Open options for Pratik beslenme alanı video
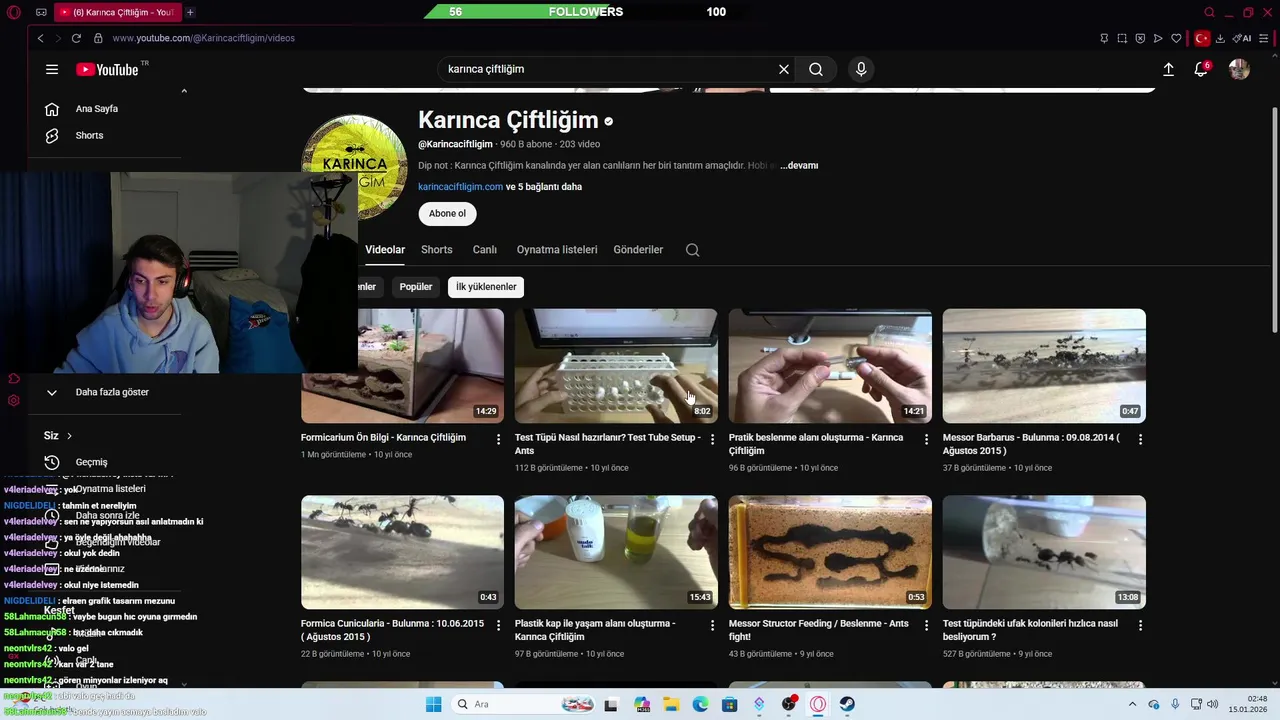The image size is (1280, 720). click(x=926, y=439)
